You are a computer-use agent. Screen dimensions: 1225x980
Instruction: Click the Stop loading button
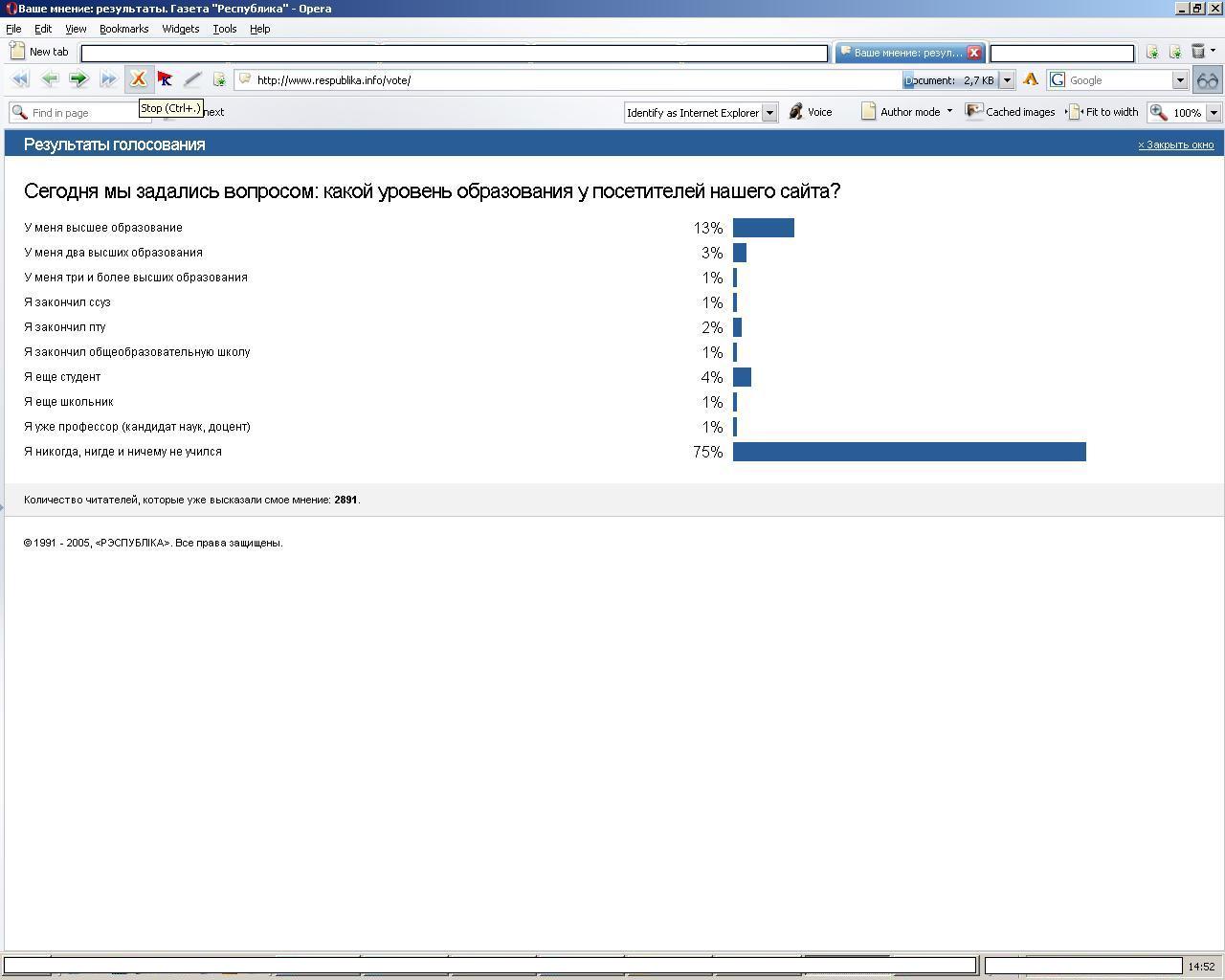138,79
